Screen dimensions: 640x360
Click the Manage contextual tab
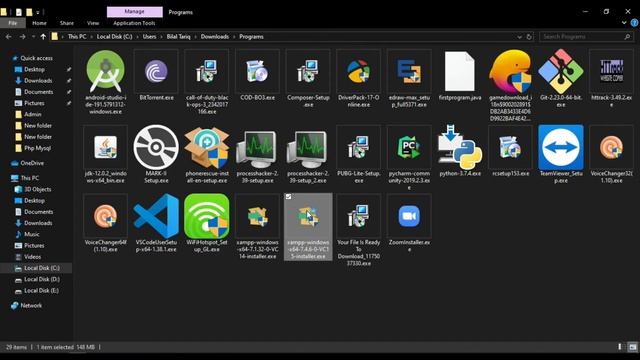(x=134, y=12)
